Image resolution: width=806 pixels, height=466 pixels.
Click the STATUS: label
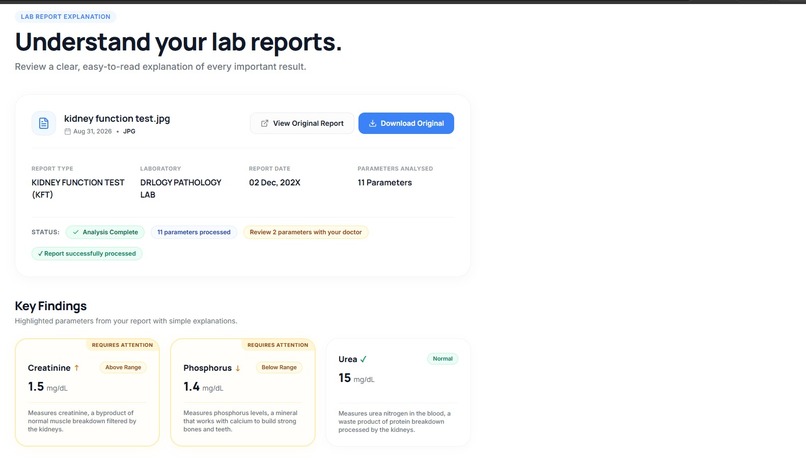46,232
